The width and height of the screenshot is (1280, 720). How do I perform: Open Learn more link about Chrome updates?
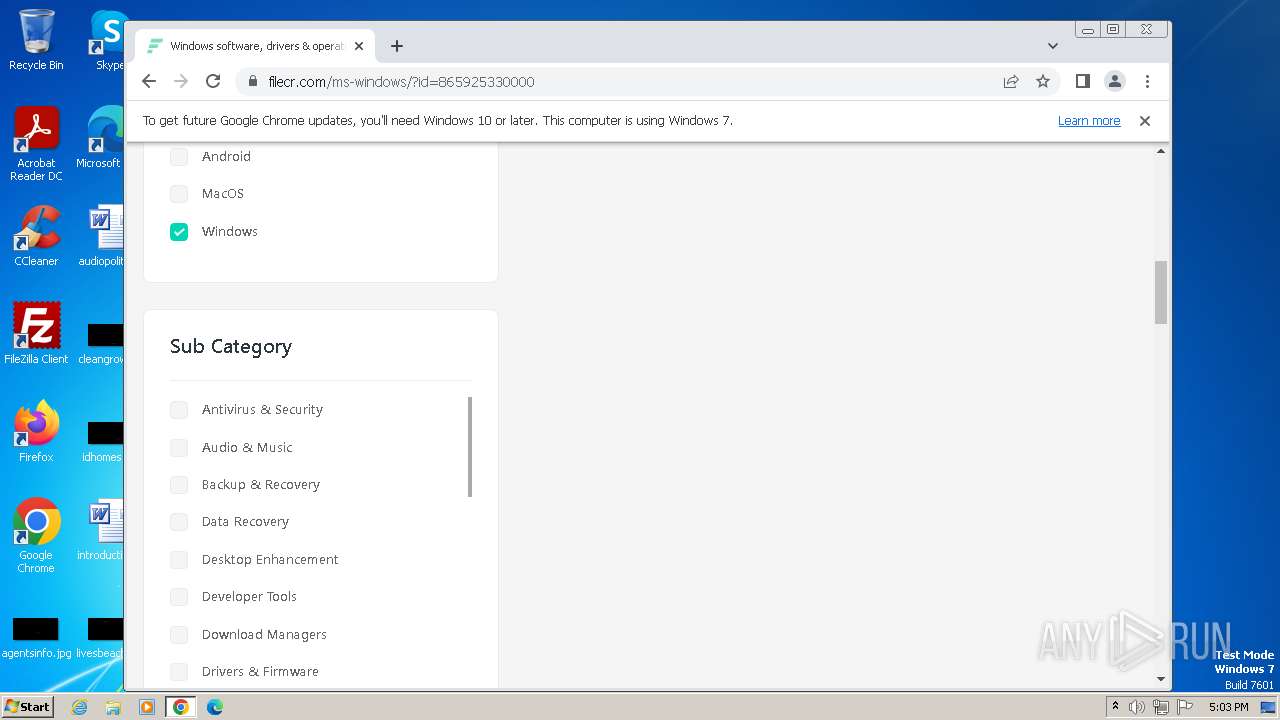(1089, 121)
